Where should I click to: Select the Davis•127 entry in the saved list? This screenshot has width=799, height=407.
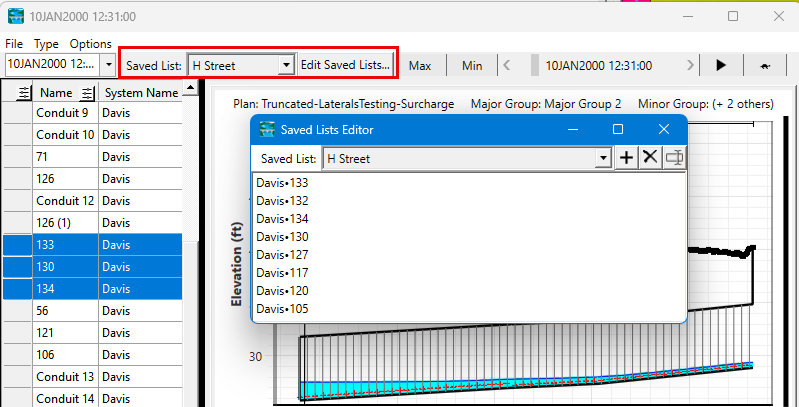coord(283,255)
